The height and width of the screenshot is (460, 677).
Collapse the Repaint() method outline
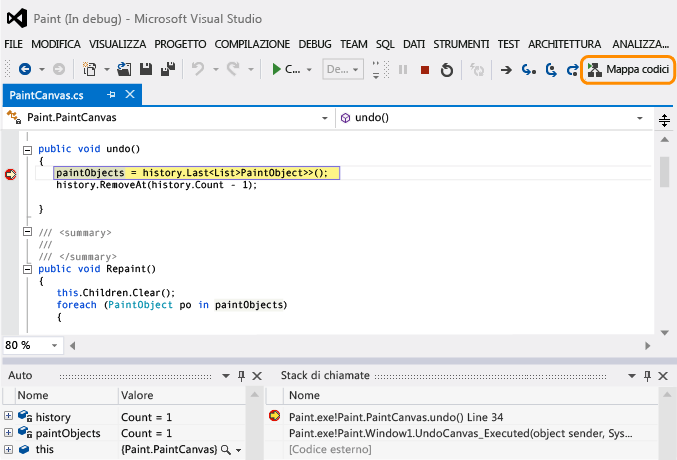point(27,270)
